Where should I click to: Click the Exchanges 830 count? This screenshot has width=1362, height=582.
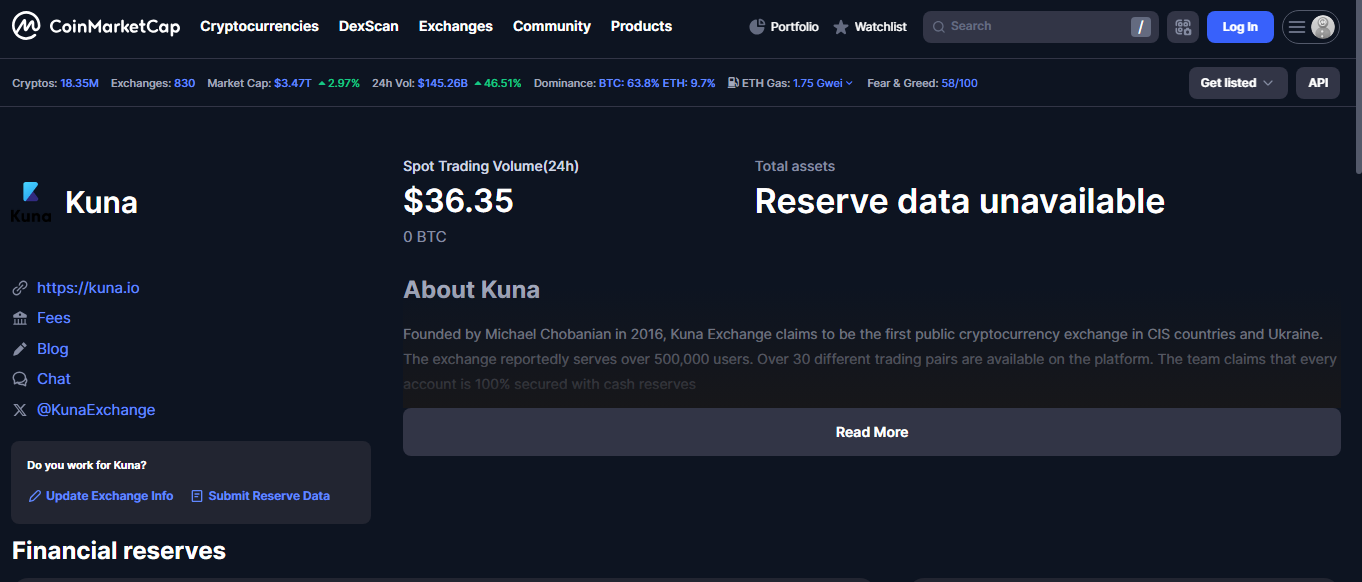[x=184, y=83]
